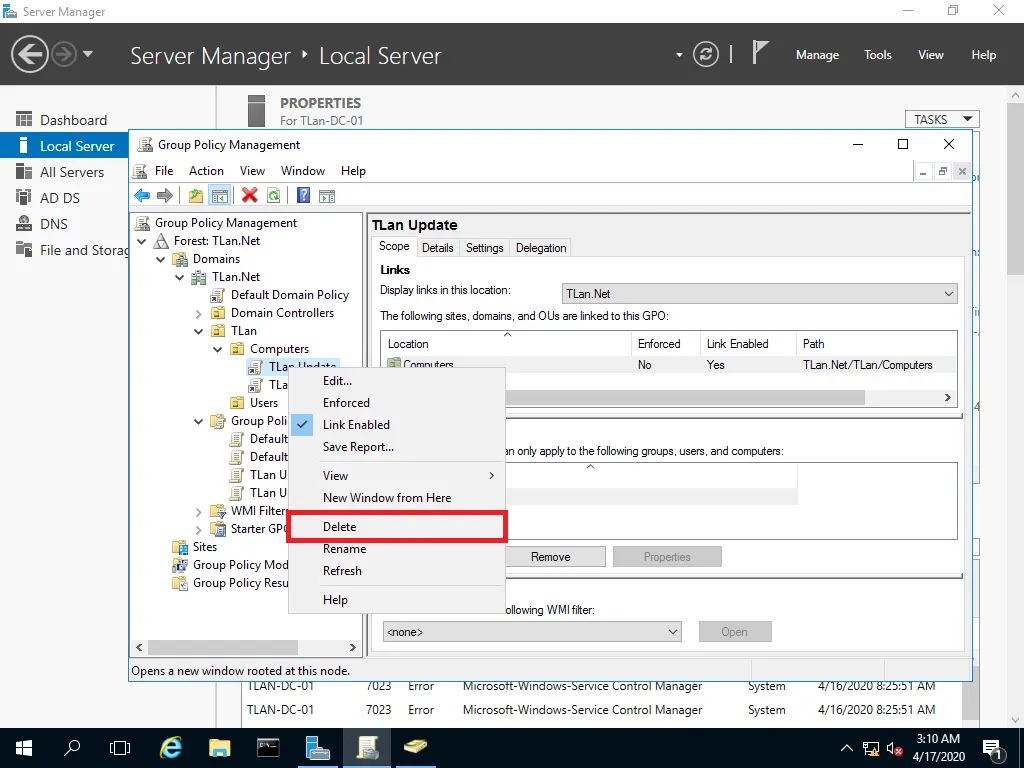The width and height of the screenshot is (1024, 768).
Task: Select the Sites node in tree
Action: pyautogui.click(x=204, y=547)
